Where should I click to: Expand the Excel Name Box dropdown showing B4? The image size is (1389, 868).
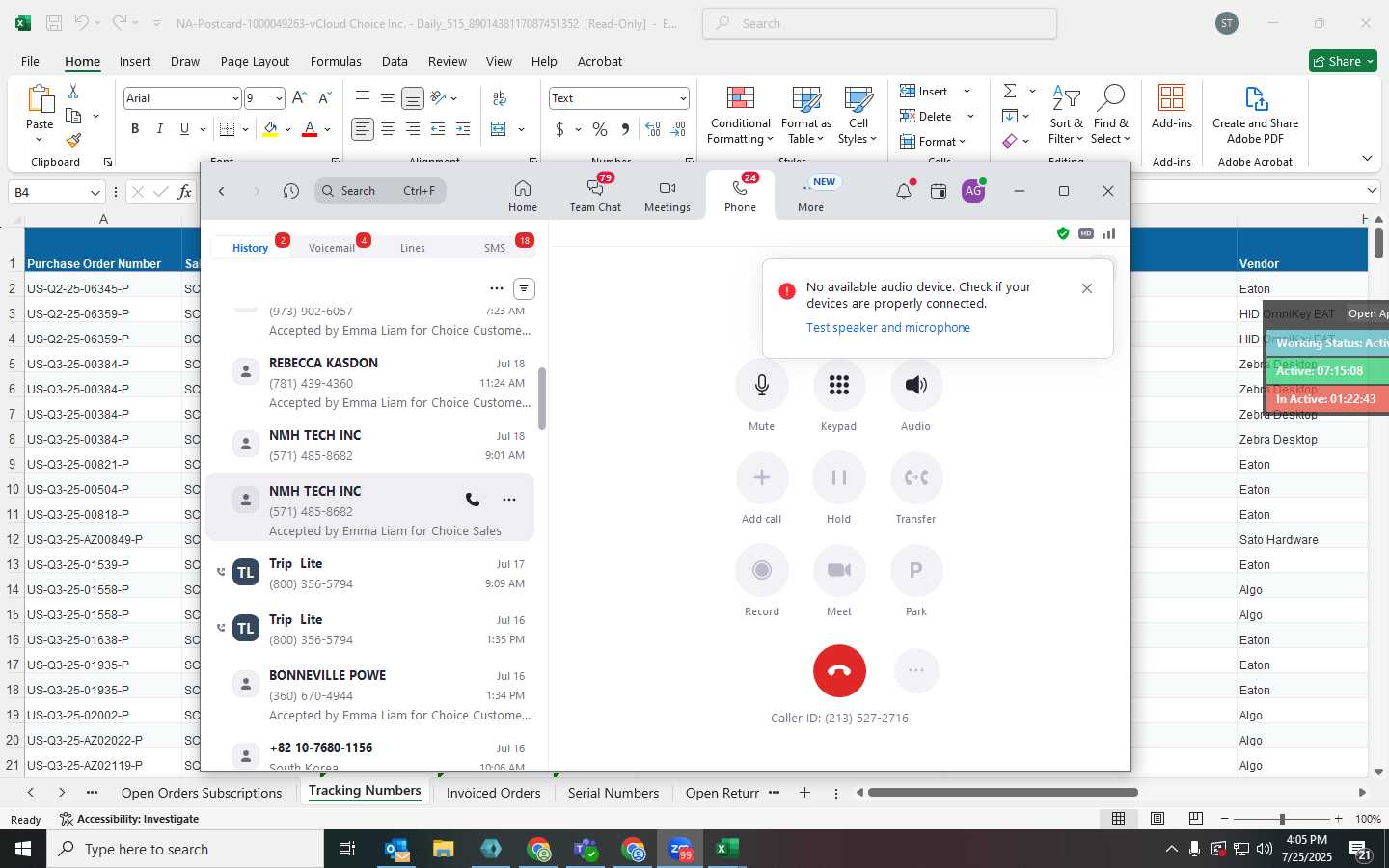[x=95, y=192]
